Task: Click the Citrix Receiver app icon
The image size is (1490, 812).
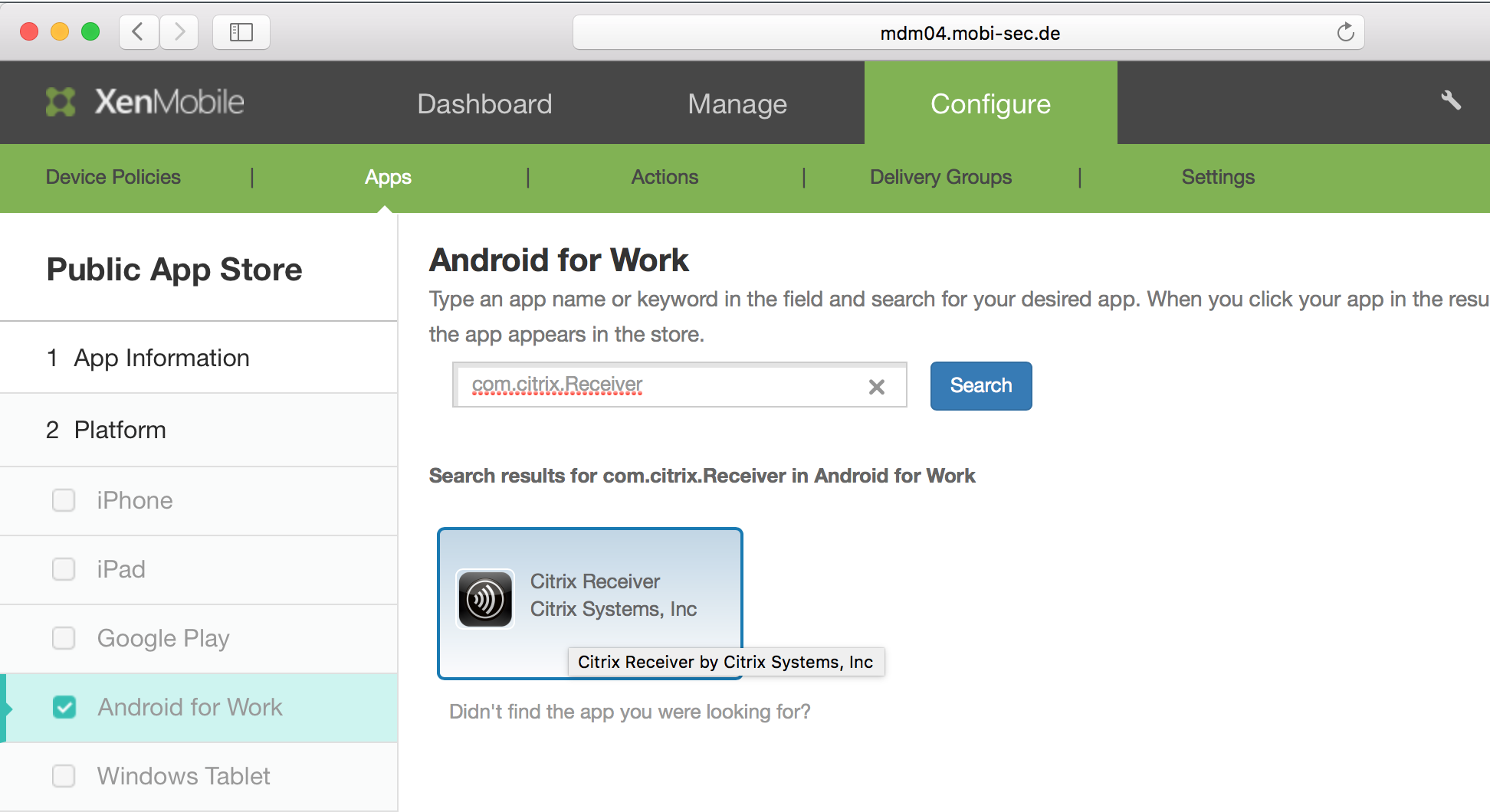Action: pyautogui.click(x=485, y=598)
